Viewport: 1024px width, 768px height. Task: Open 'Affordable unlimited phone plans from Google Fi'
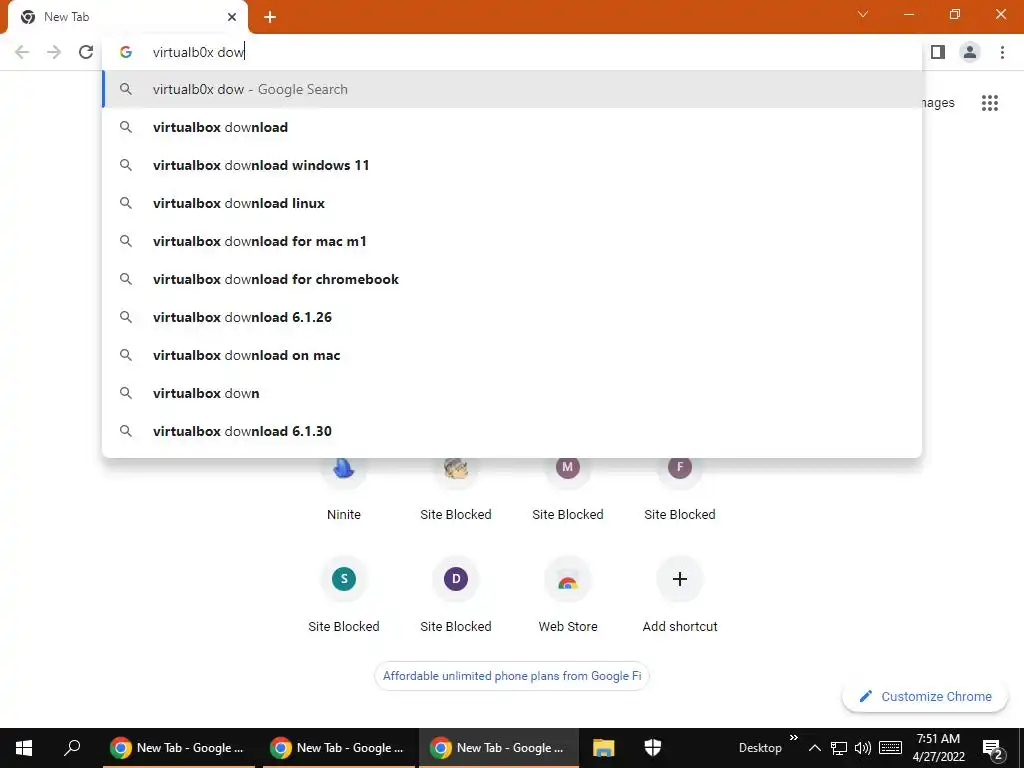512,676
